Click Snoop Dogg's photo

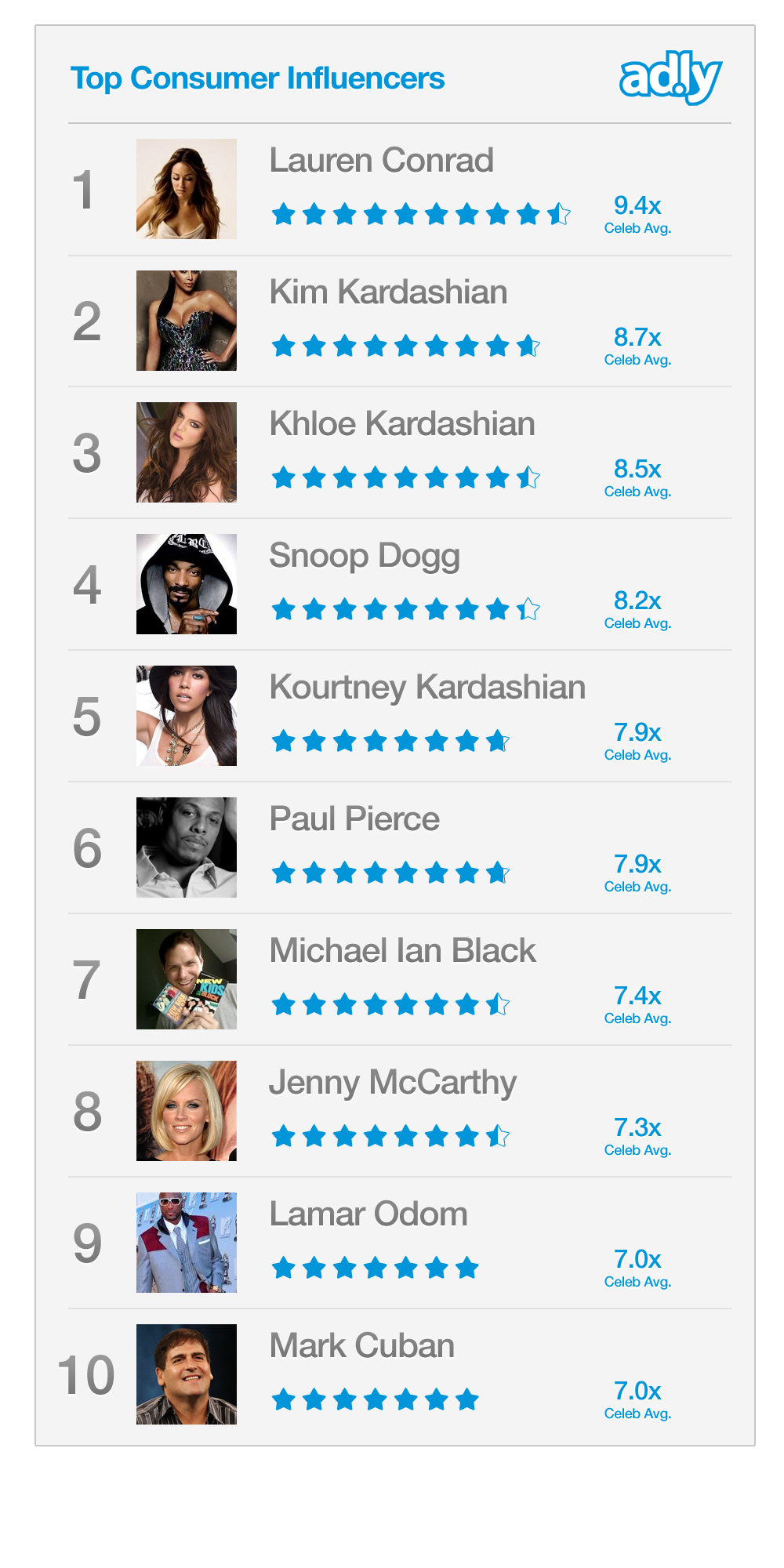point(187,584)
